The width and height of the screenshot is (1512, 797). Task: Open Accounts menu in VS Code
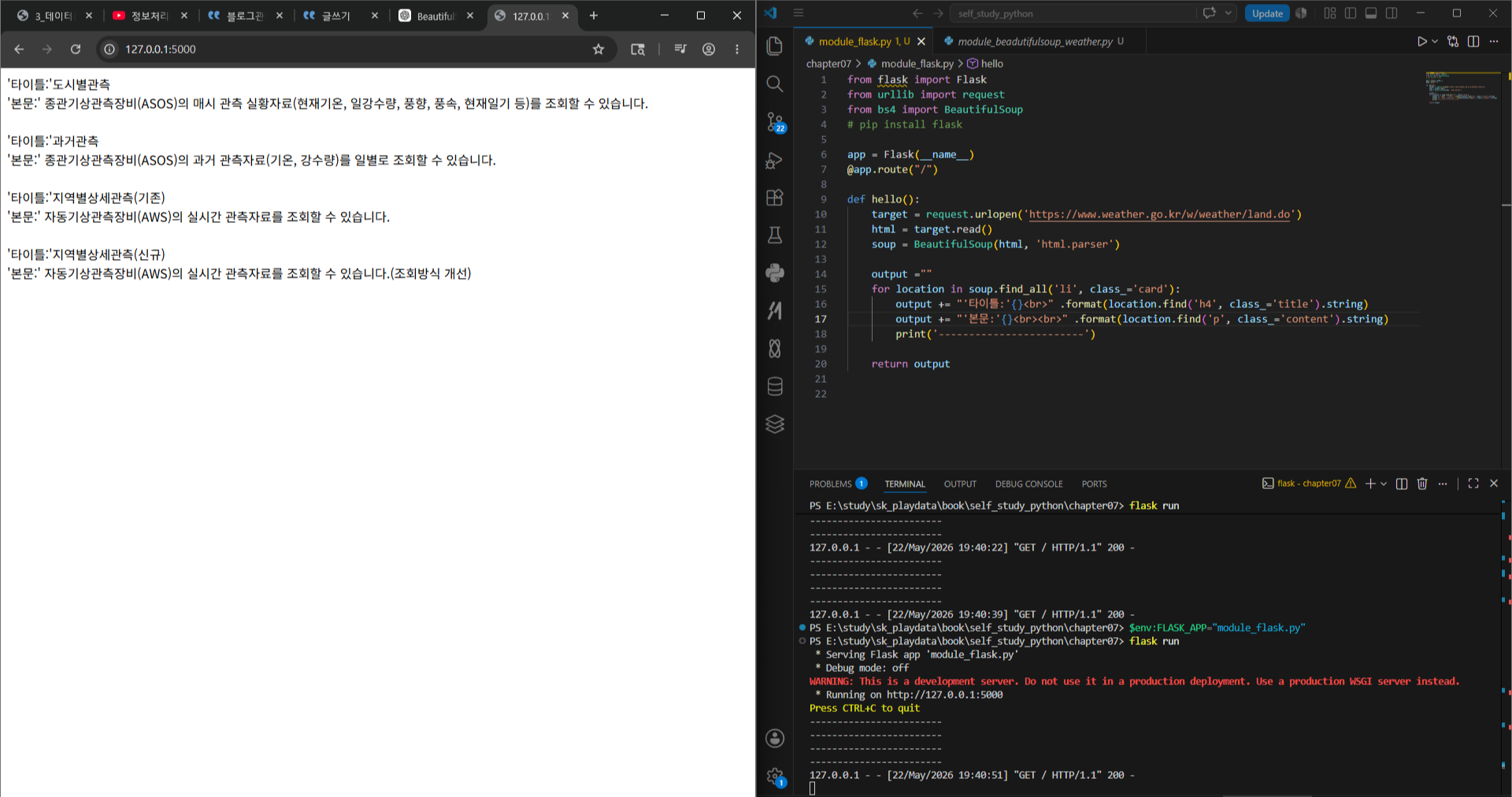775,738
